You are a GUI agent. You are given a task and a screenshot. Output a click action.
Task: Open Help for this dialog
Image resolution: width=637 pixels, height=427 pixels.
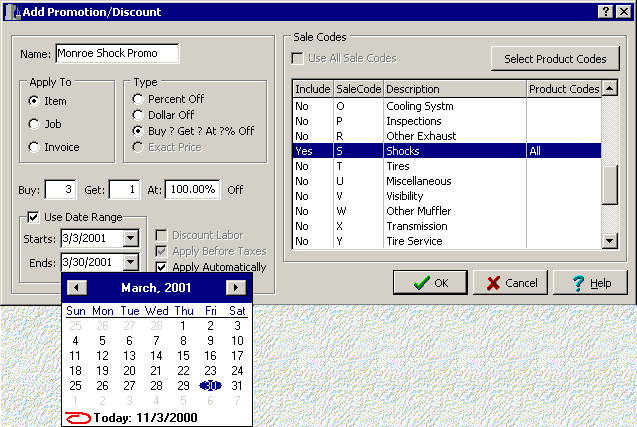pos(589,283)
